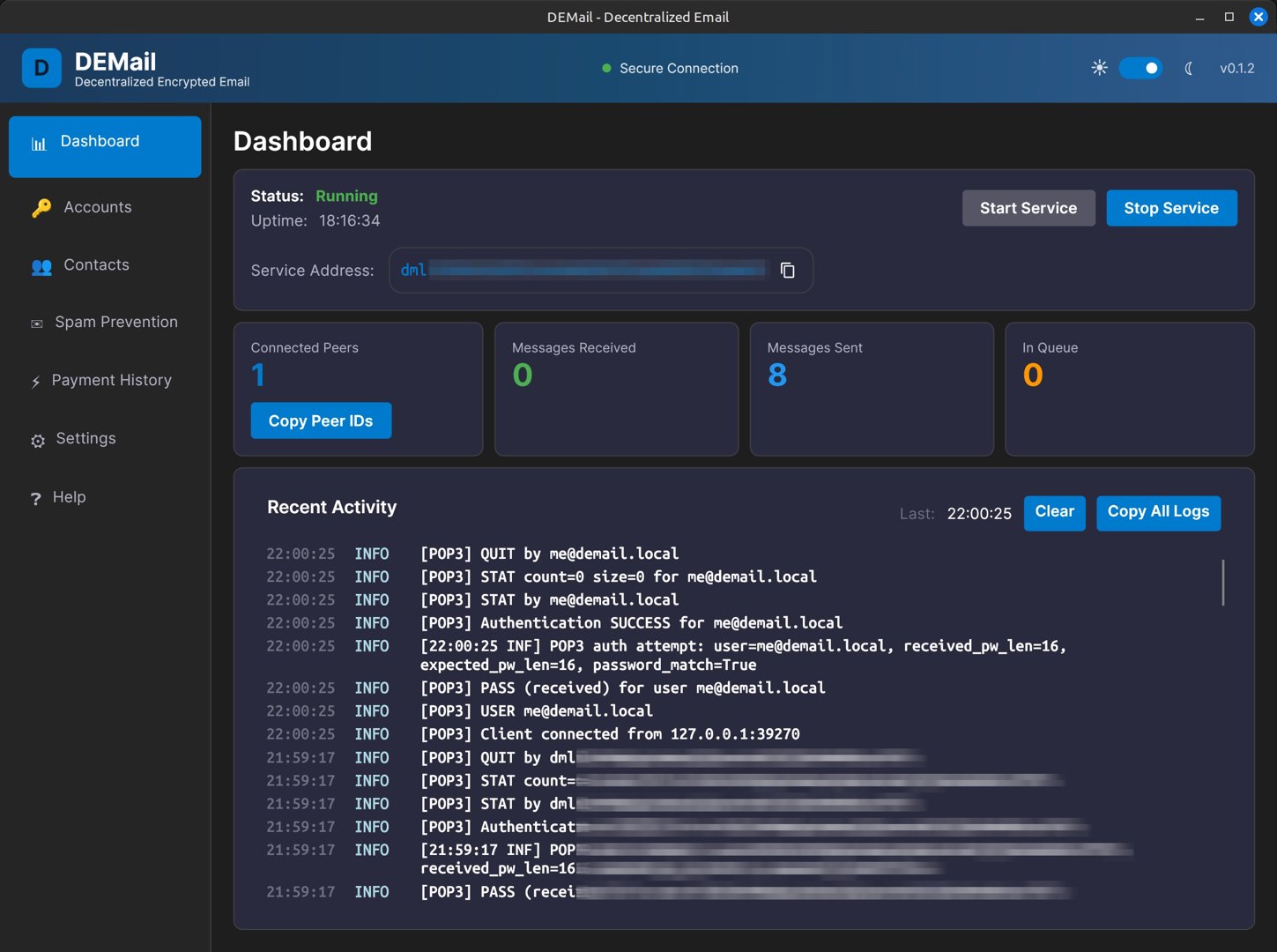This screenshot has width=1277, height=952.
Task: Maximize the DEMail window
Action: pos(1229,17)
